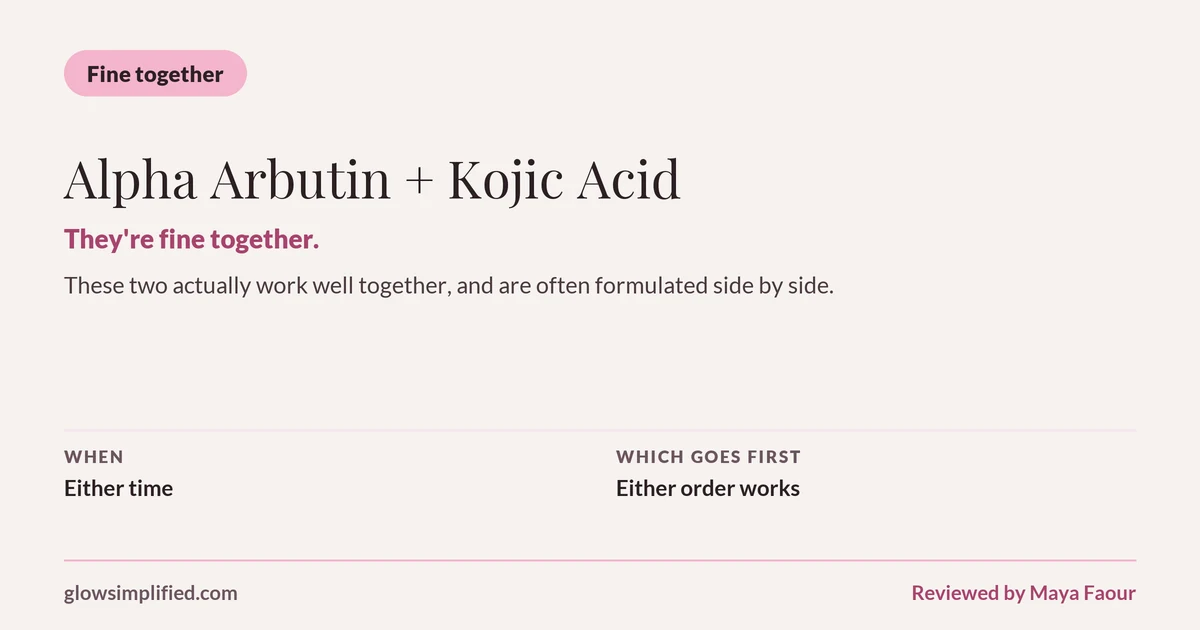Click the pink divider line above the footer

coord(600,561)
